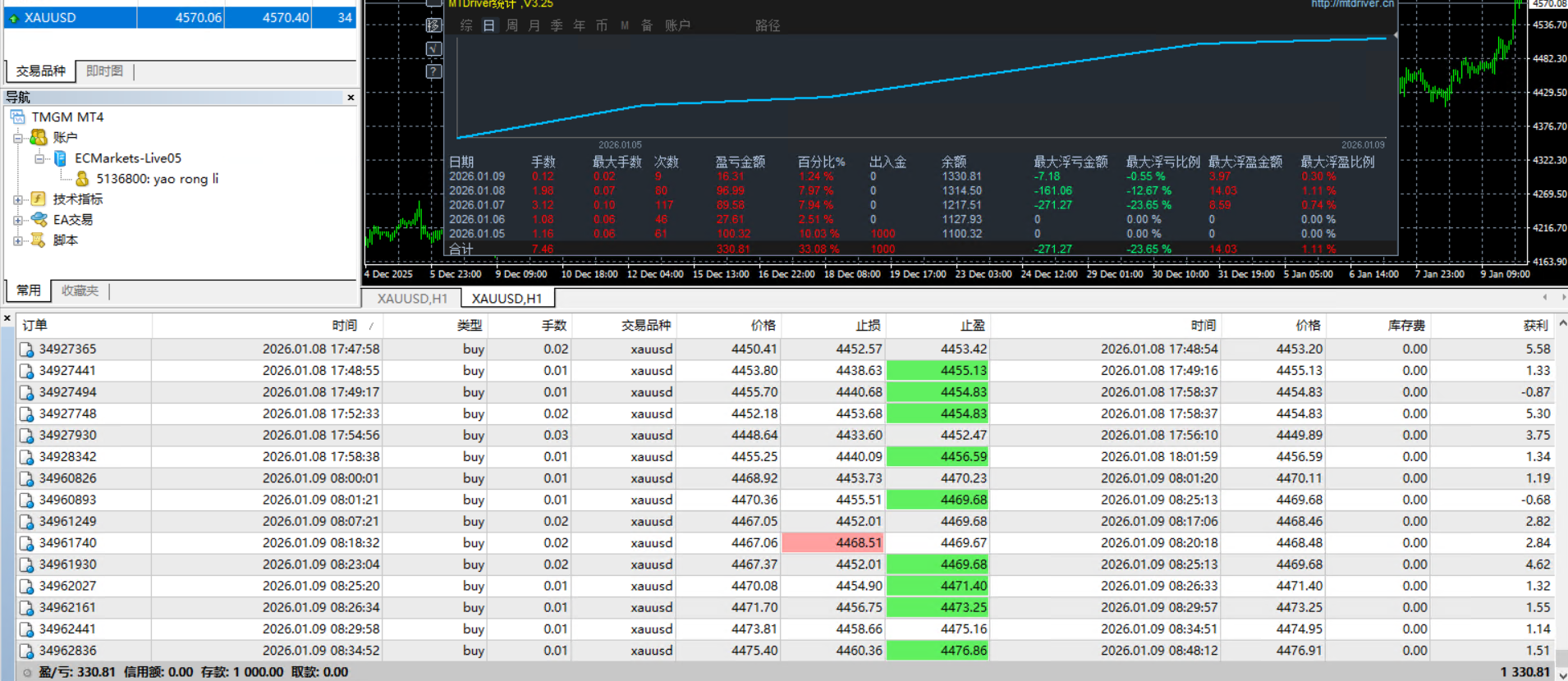
Task: Click the √ checkmark icon on chart
Action: pos(433,48)
